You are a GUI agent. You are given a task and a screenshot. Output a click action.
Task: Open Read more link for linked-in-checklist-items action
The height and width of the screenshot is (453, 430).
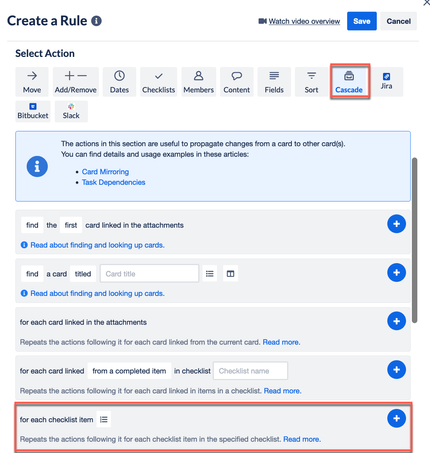click(x=283, y=391)
